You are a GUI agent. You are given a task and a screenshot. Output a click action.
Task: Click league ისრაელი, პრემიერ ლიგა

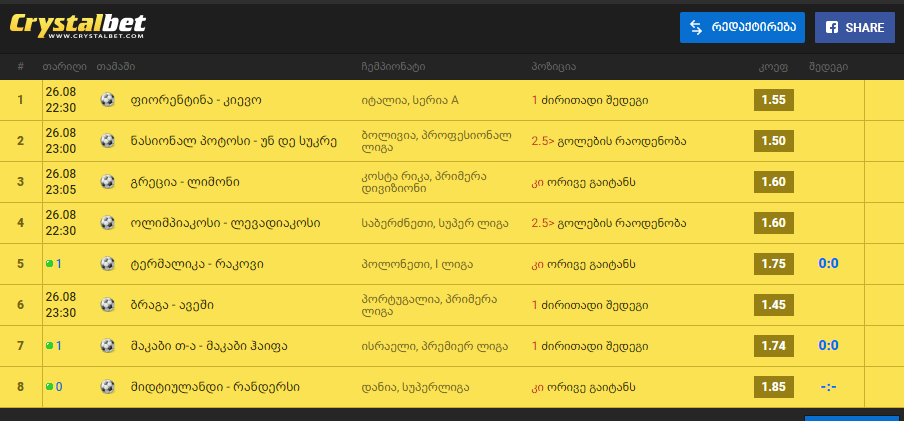[x=434, y=346]
